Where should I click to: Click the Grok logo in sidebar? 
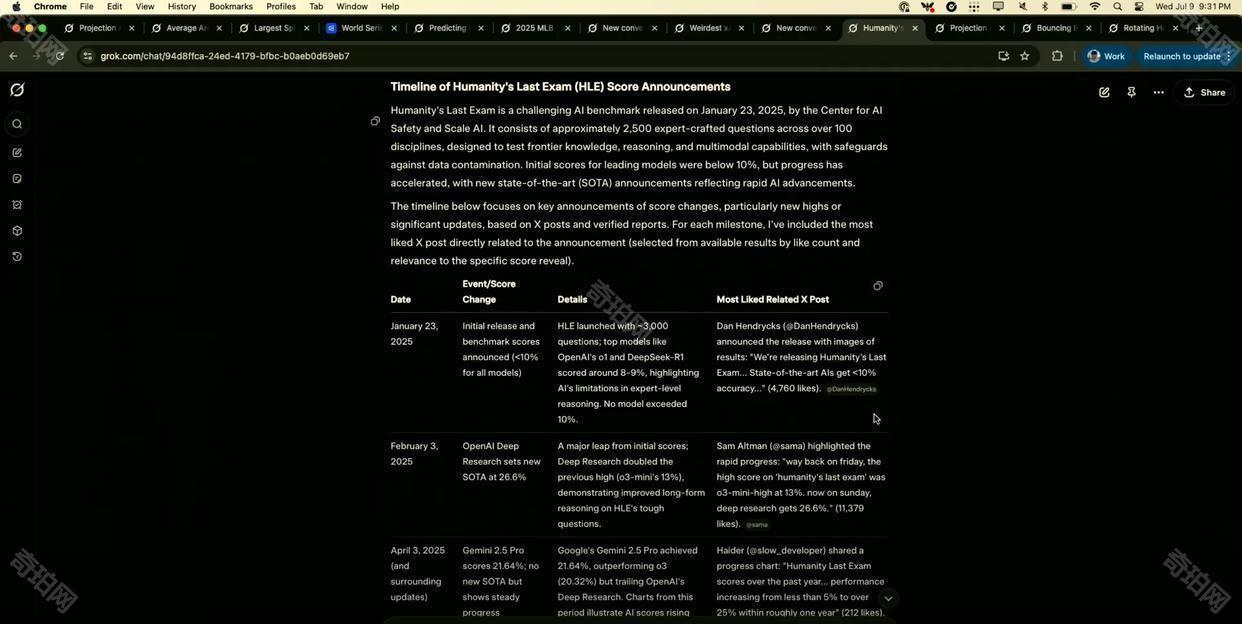pos(17,91)
